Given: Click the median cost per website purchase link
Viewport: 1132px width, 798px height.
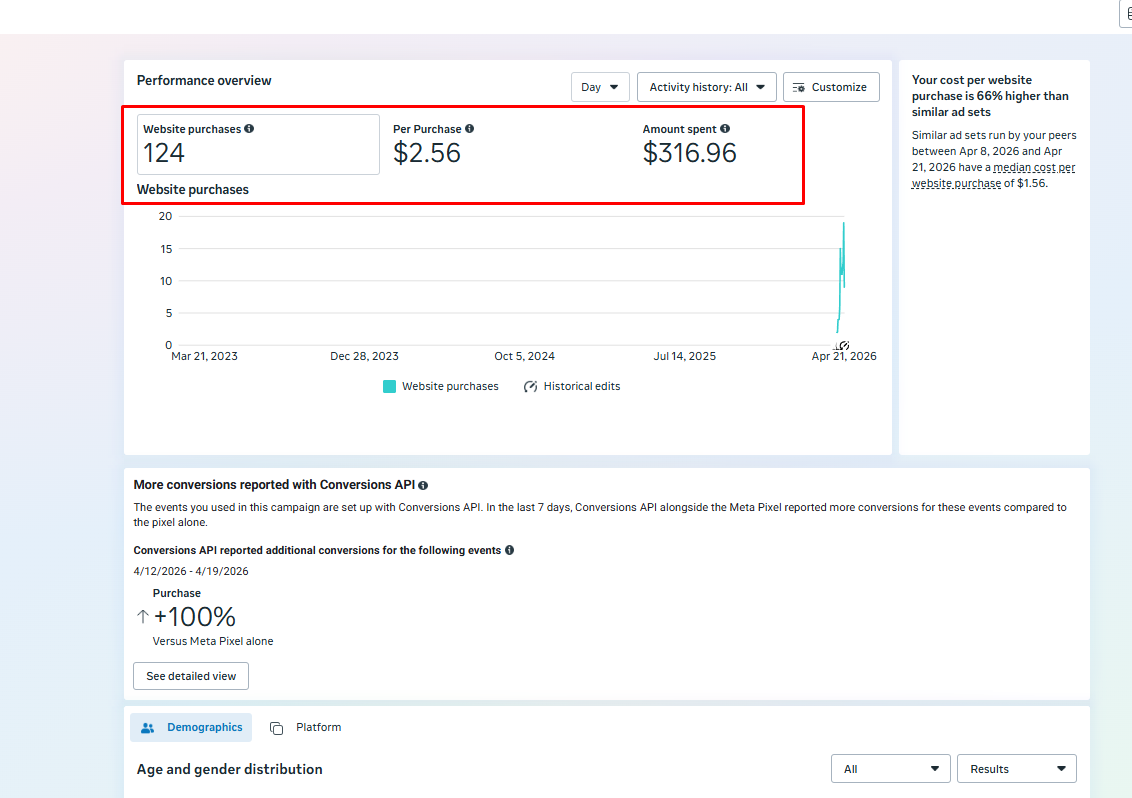Looking at the screenshot, I should 993,175.
